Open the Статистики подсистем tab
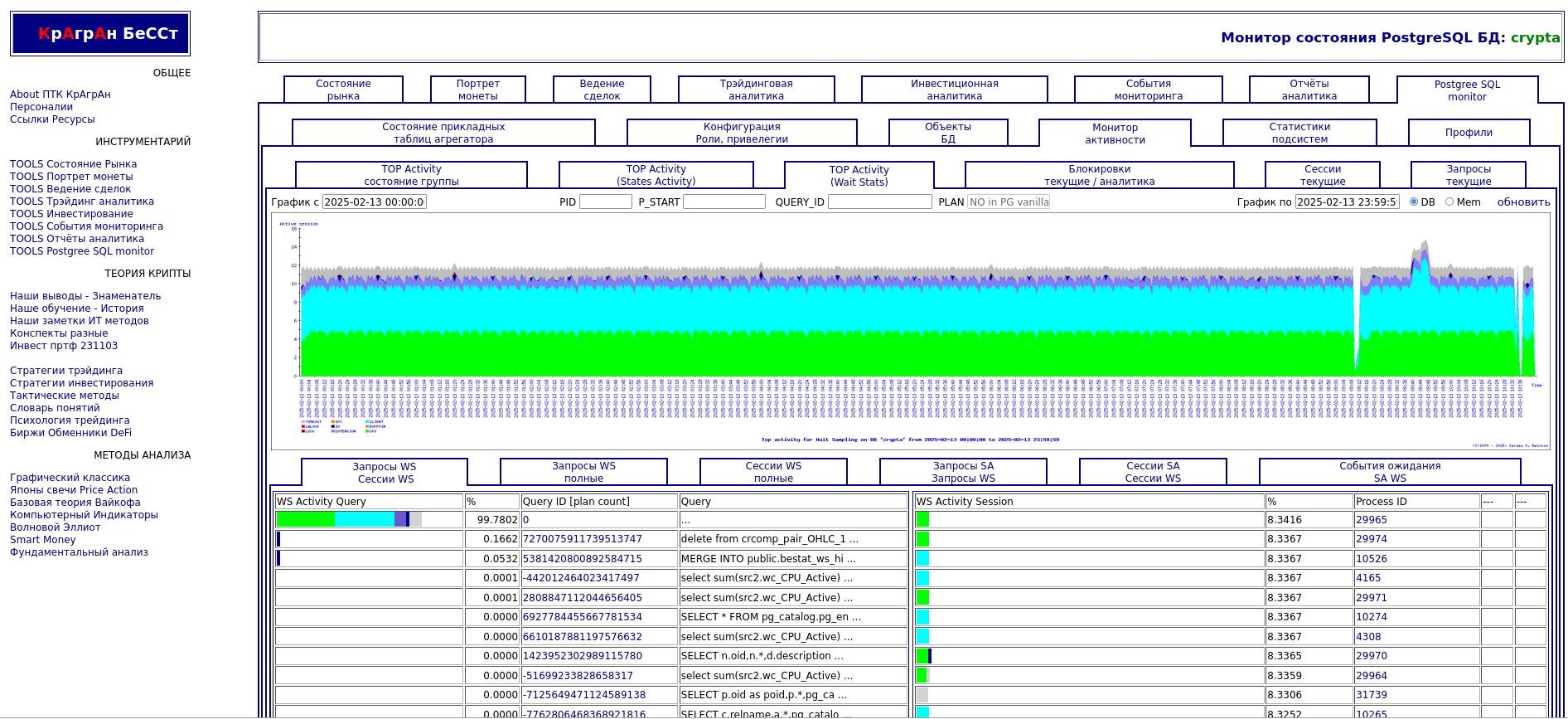1568x719 pixels. coord(1299,133)
